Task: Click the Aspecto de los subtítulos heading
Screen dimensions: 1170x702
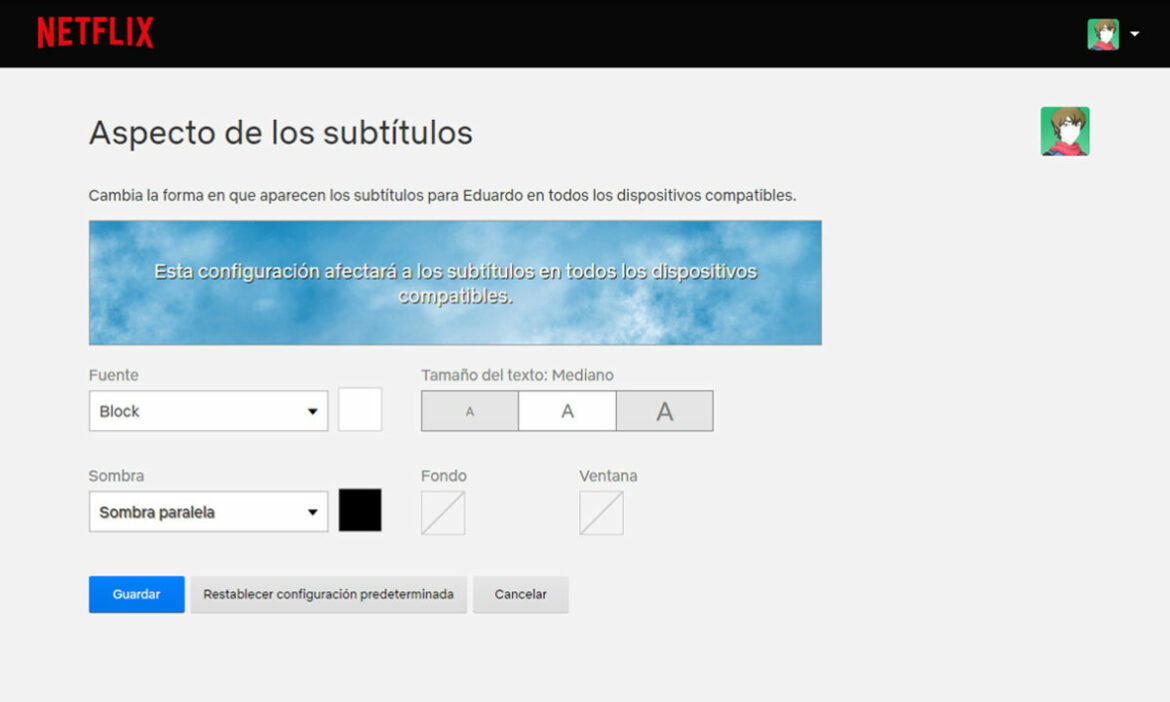Action: pos(281,132)
